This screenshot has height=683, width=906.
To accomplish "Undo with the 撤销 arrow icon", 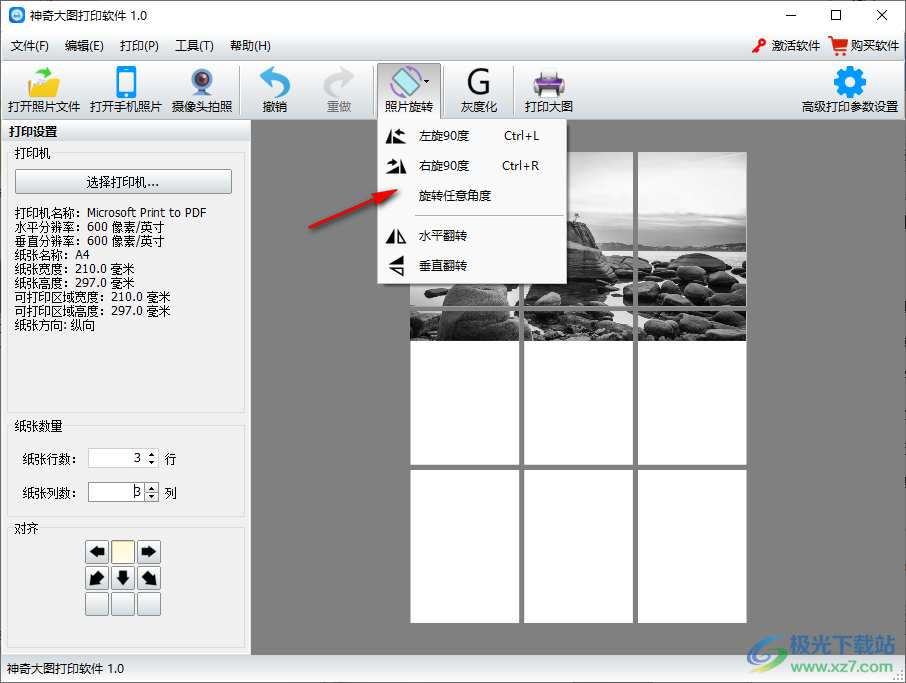I will click(x=274, y=83).
